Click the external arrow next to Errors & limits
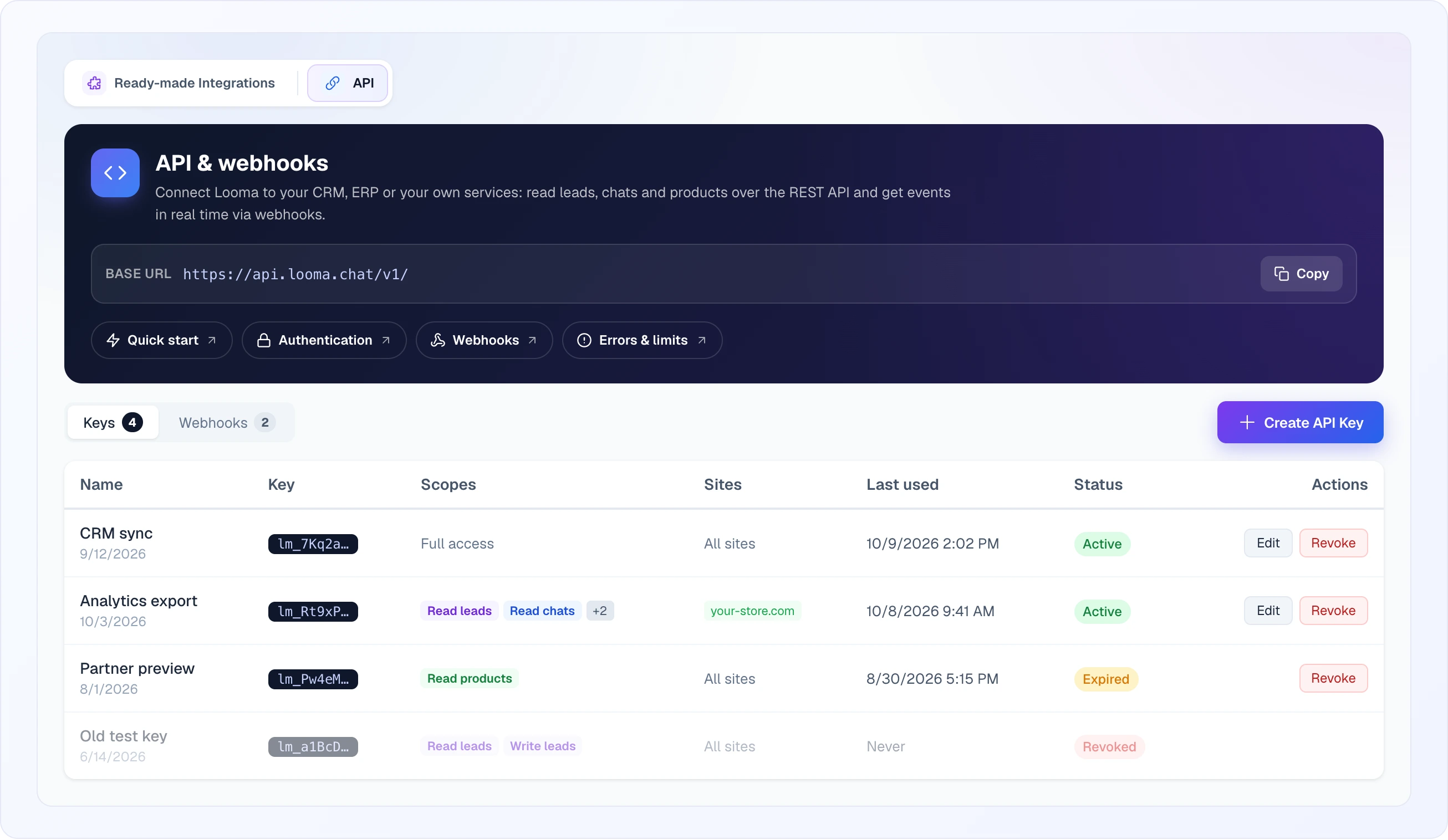The image size is (1448, 840). click(702, 340)
